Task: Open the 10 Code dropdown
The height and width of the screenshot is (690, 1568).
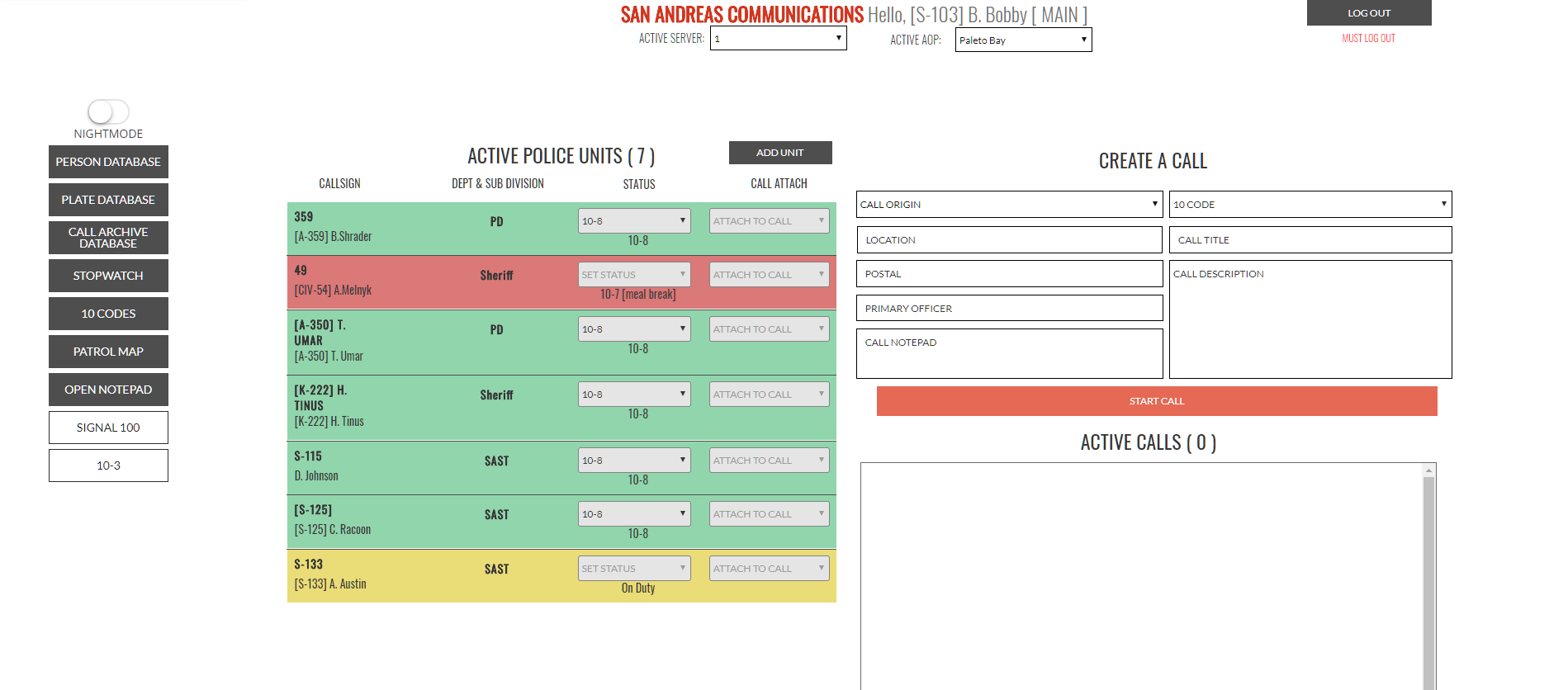Action: (x=1310, y=205)
